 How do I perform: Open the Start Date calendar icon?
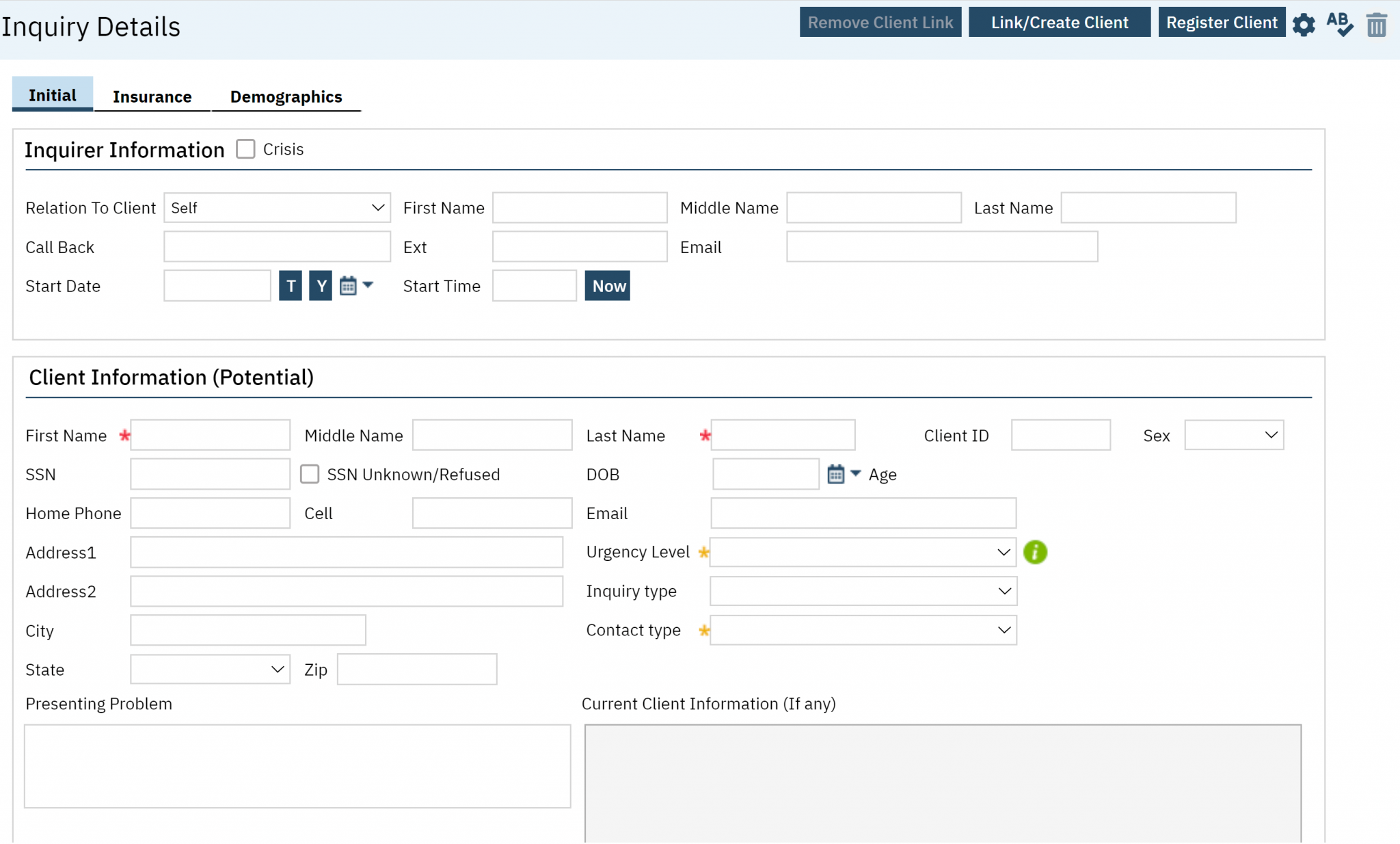point(349,285)
